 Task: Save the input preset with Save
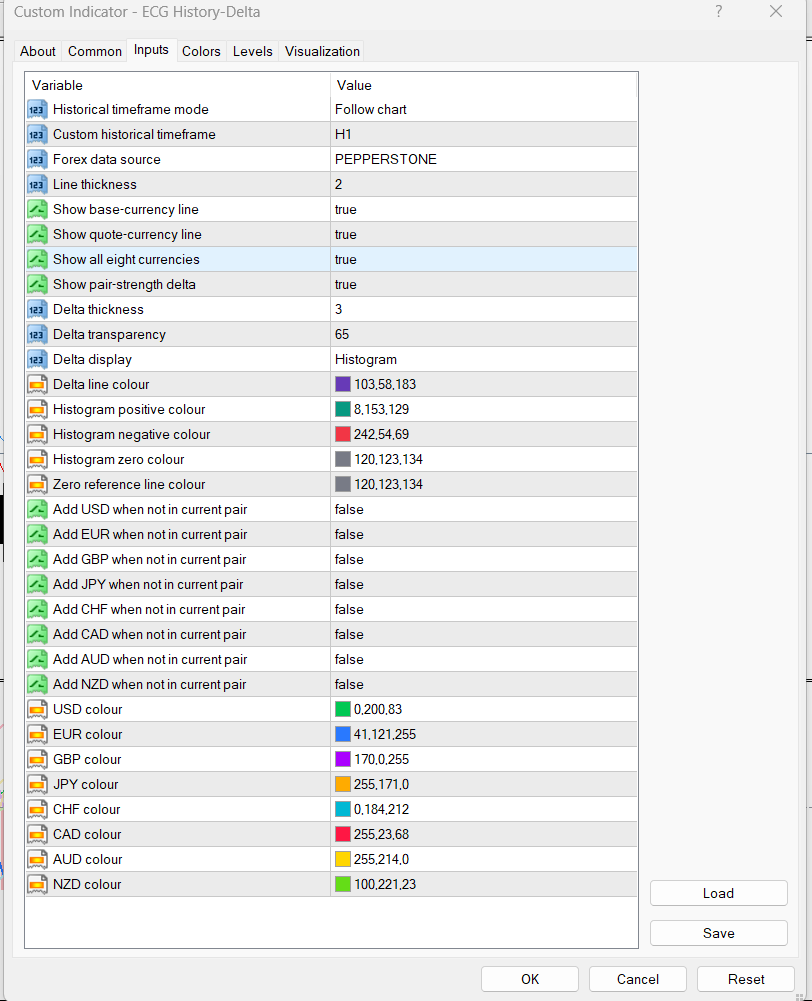(x=719, y=933)
